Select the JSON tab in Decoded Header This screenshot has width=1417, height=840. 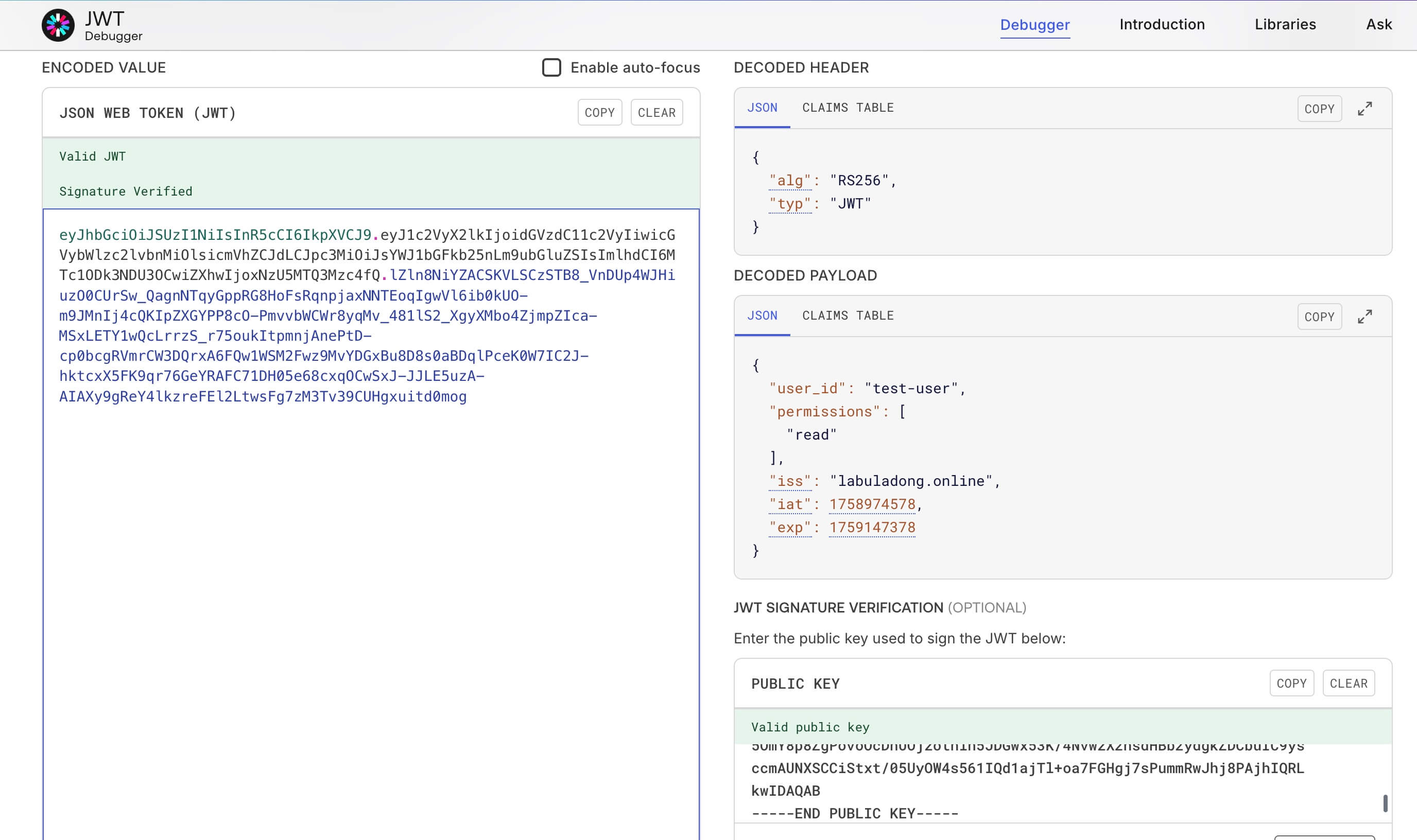(762, 108)
